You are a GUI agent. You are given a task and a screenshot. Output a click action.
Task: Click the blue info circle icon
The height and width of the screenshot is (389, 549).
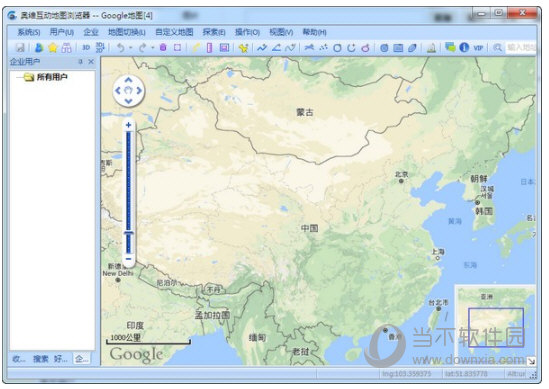coord(464,47)
